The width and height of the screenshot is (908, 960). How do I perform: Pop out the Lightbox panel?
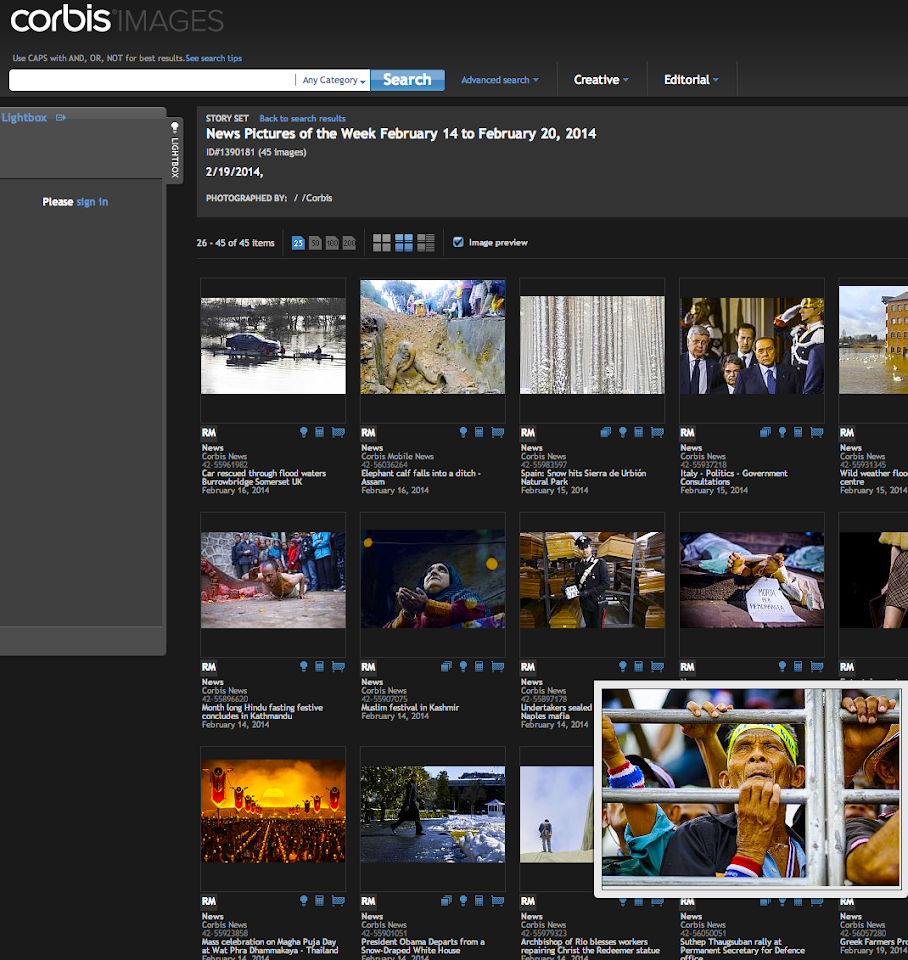click(x=61, y=118)
